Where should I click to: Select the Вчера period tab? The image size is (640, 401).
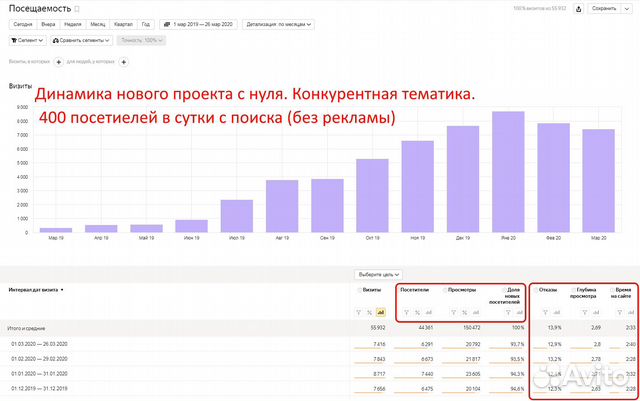[x=48, y=25]
